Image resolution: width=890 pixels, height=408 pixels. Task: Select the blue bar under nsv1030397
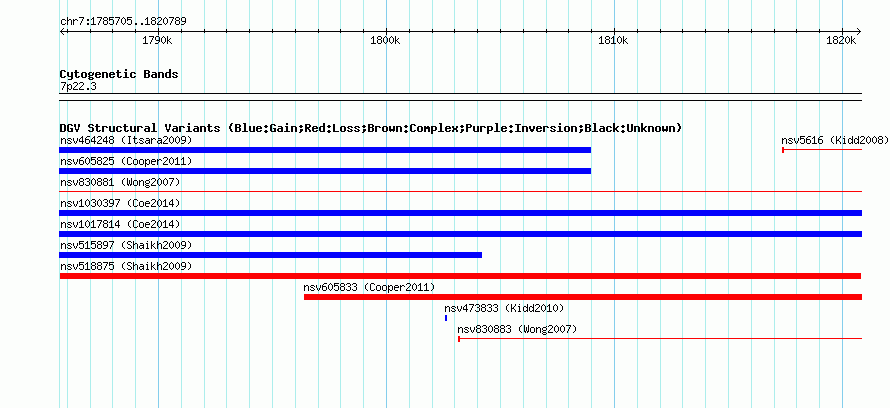coord(460,213)
